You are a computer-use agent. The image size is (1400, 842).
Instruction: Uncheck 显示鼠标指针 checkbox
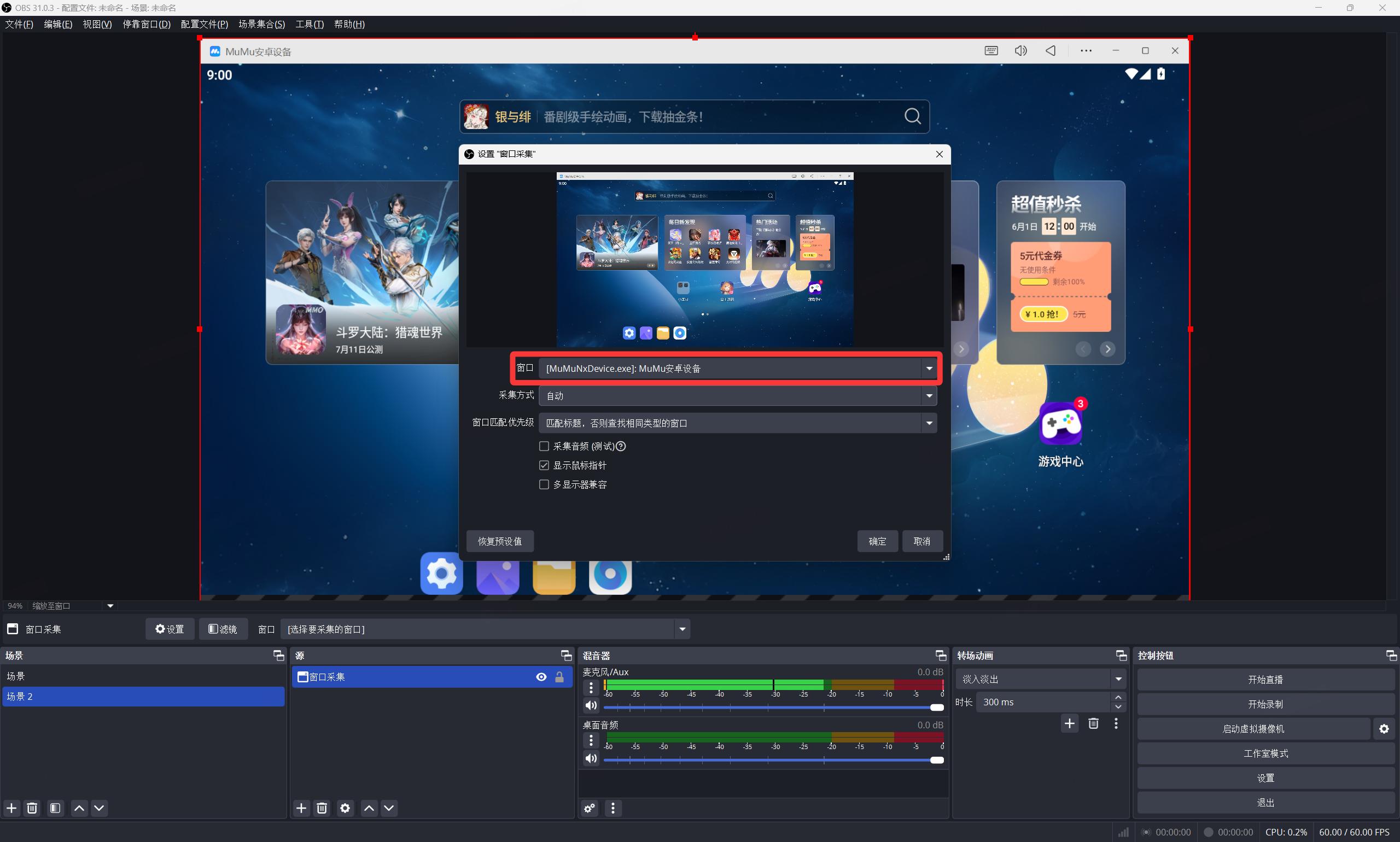pyautogui.click(x=544, y=465)
